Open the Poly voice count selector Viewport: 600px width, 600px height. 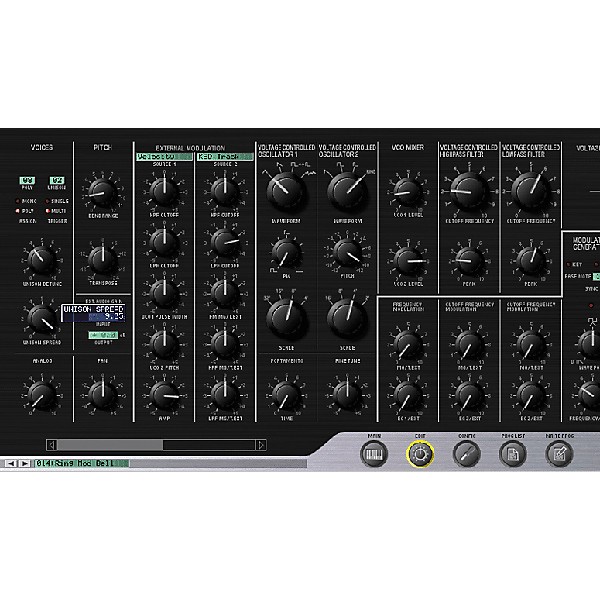pos(26,181)
